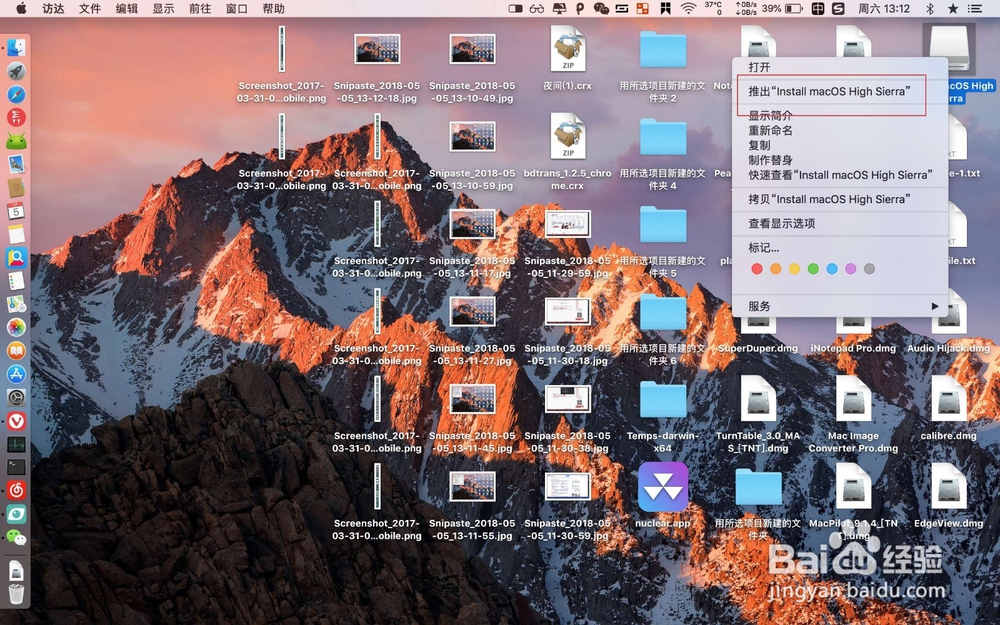Viewport: 1000px width, 625px height.
Task: Select nuclear.app icon on desktop
Action: click(x=663, y=487)
